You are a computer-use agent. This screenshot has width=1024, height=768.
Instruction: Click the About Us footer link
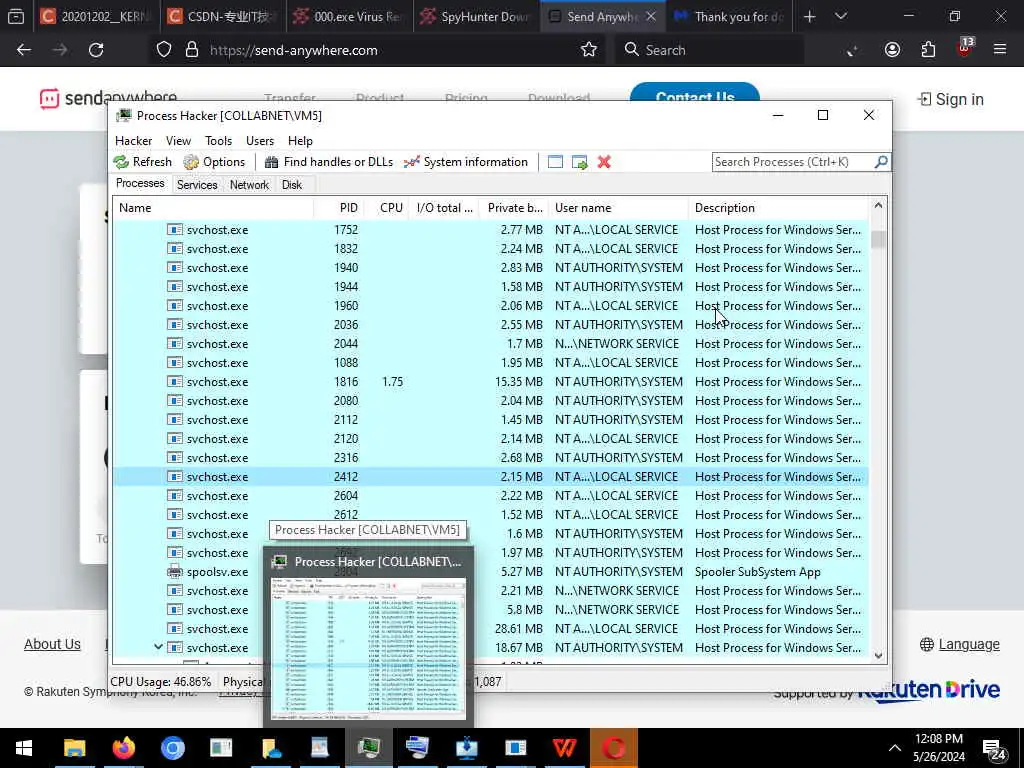(52, 644)
